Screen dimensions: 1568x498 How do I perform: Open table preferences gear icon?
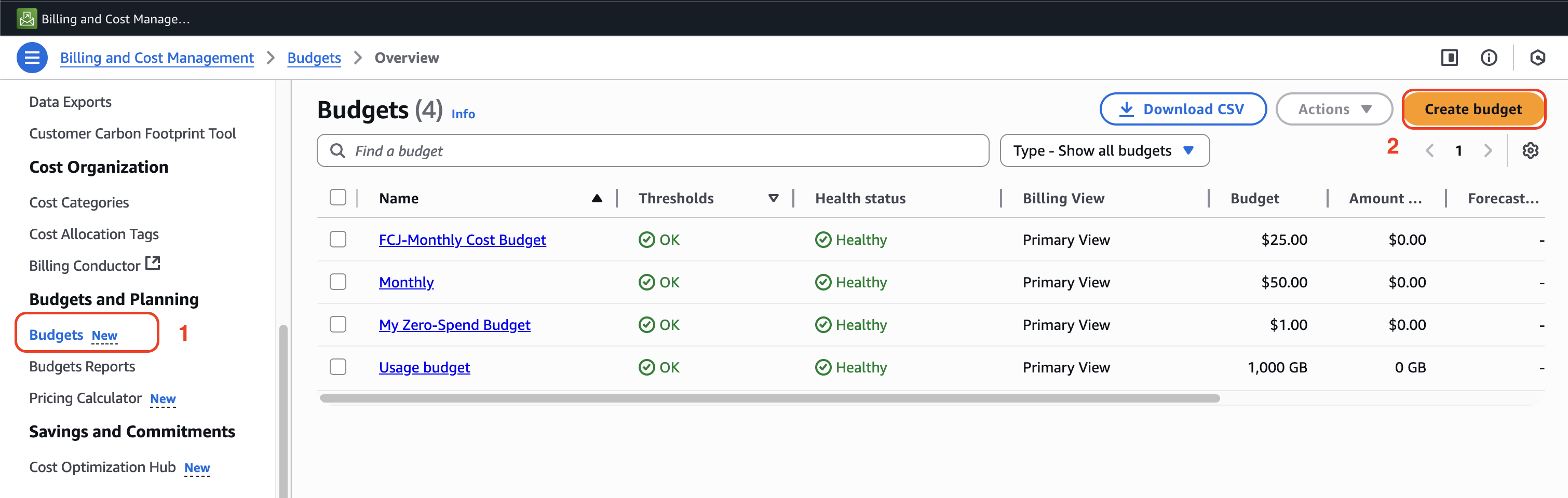[1530, 151]
